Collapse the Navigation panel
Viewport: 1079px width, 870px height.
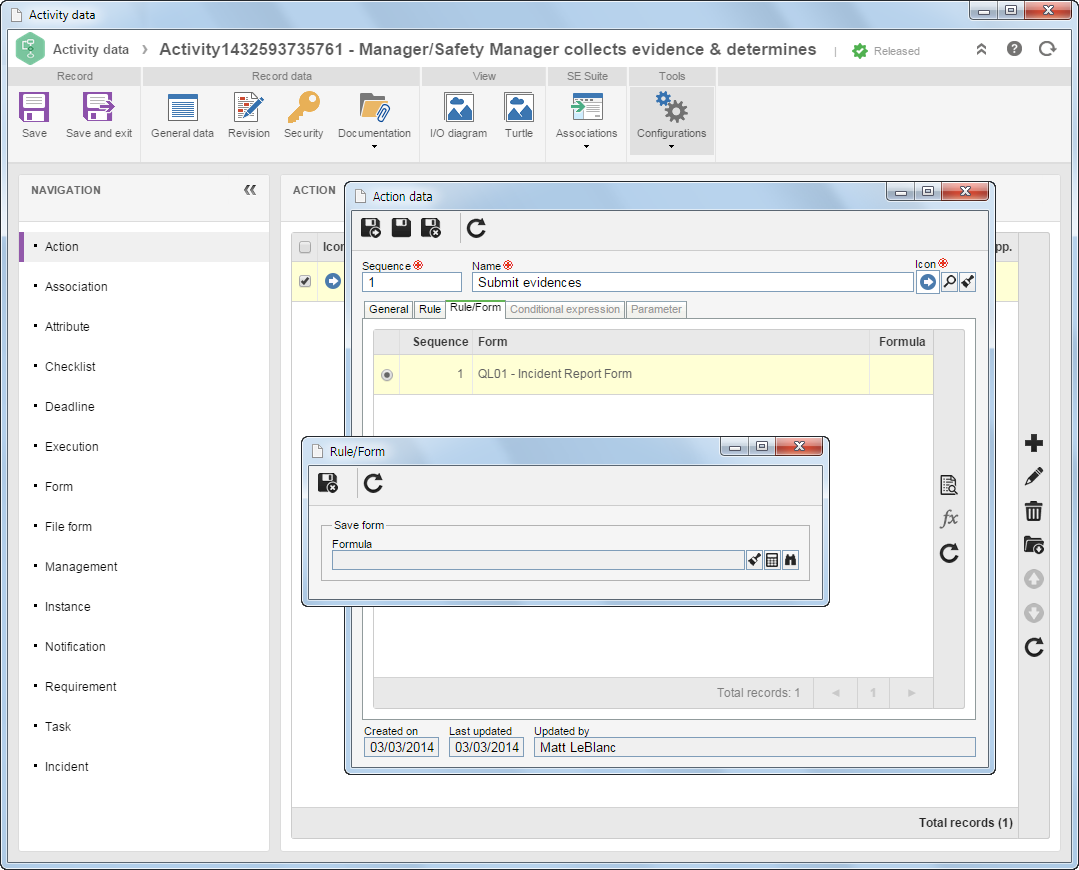250,190
